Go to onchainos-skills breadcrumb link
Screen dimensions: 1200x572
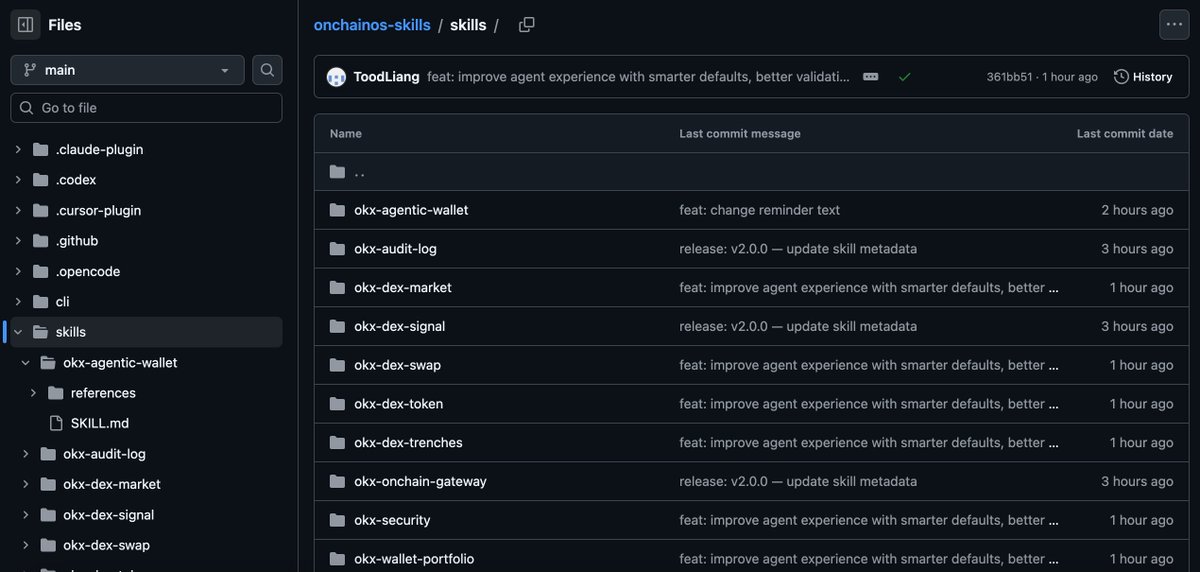tap(372, 25)
